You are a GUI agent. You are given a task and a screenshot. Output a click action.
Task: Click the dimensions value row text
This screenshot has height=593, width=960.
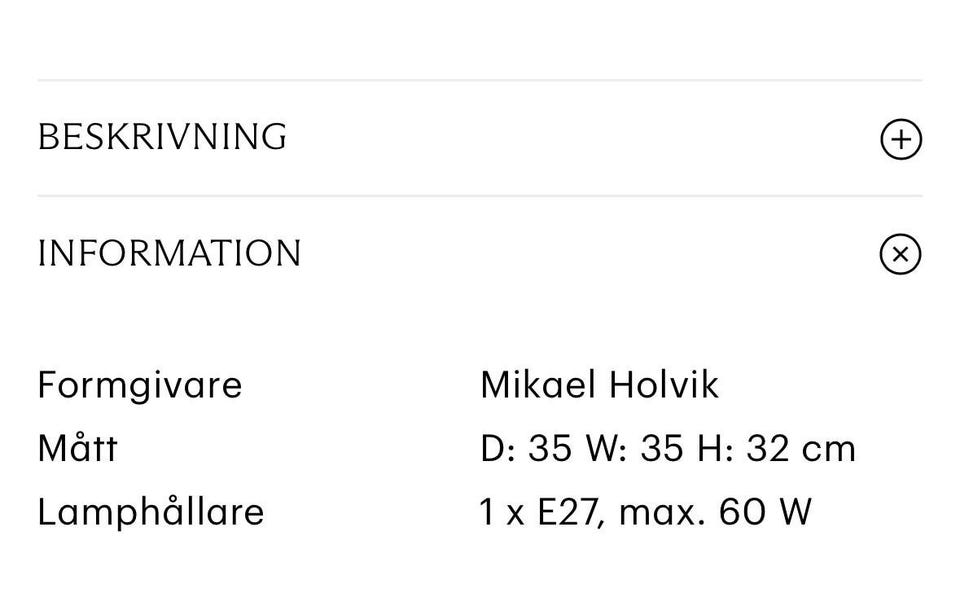[667, 449]
